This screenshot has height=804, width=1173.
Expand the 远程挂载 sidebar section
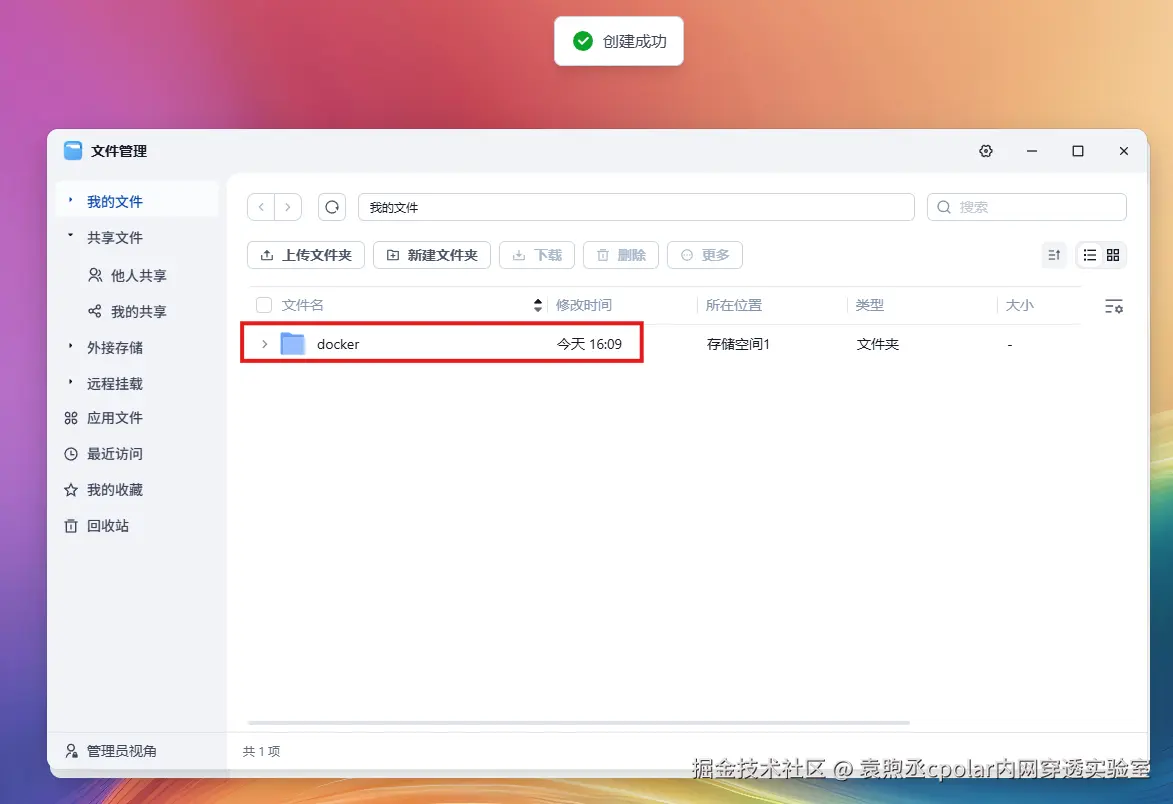point(70,382)
